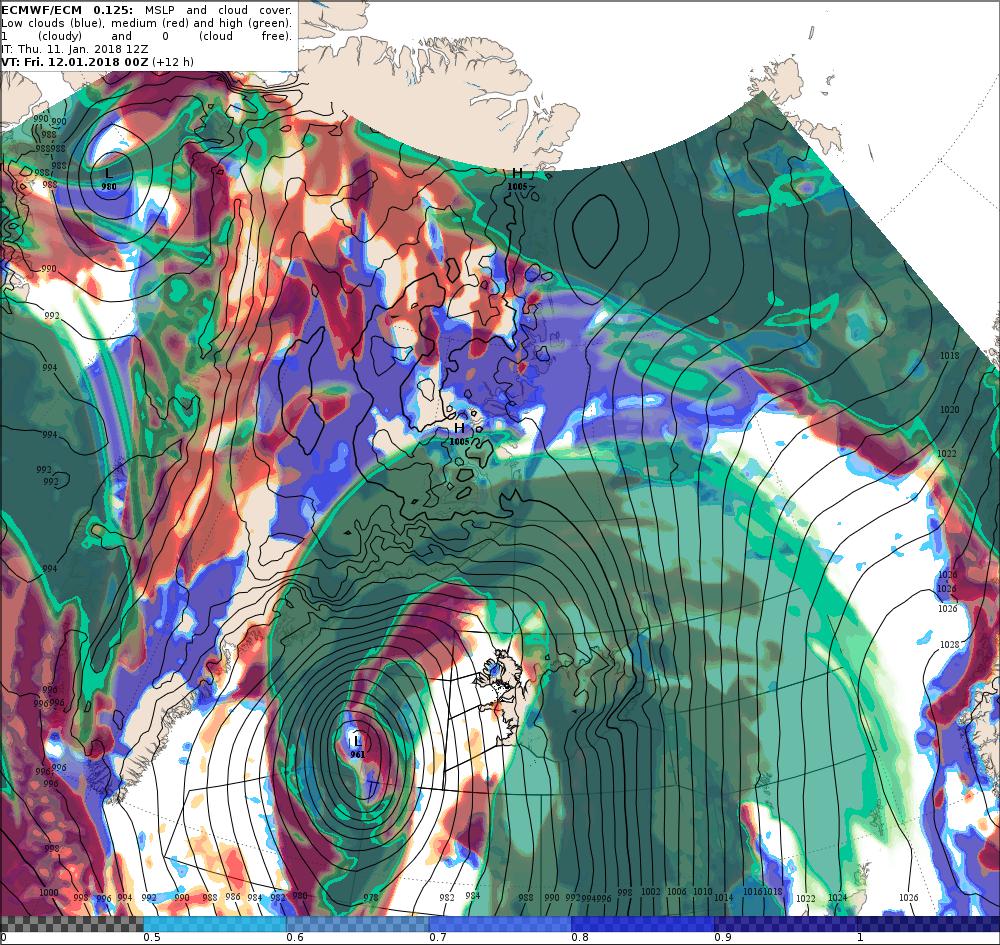Click the '0' legend scale label

[4, 937]
